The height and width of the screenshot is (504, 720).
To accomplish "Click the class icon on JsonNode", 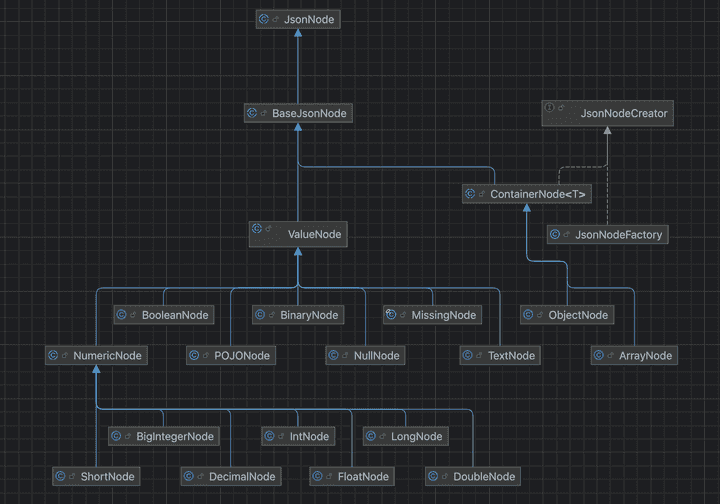I will tap(264, 19).
